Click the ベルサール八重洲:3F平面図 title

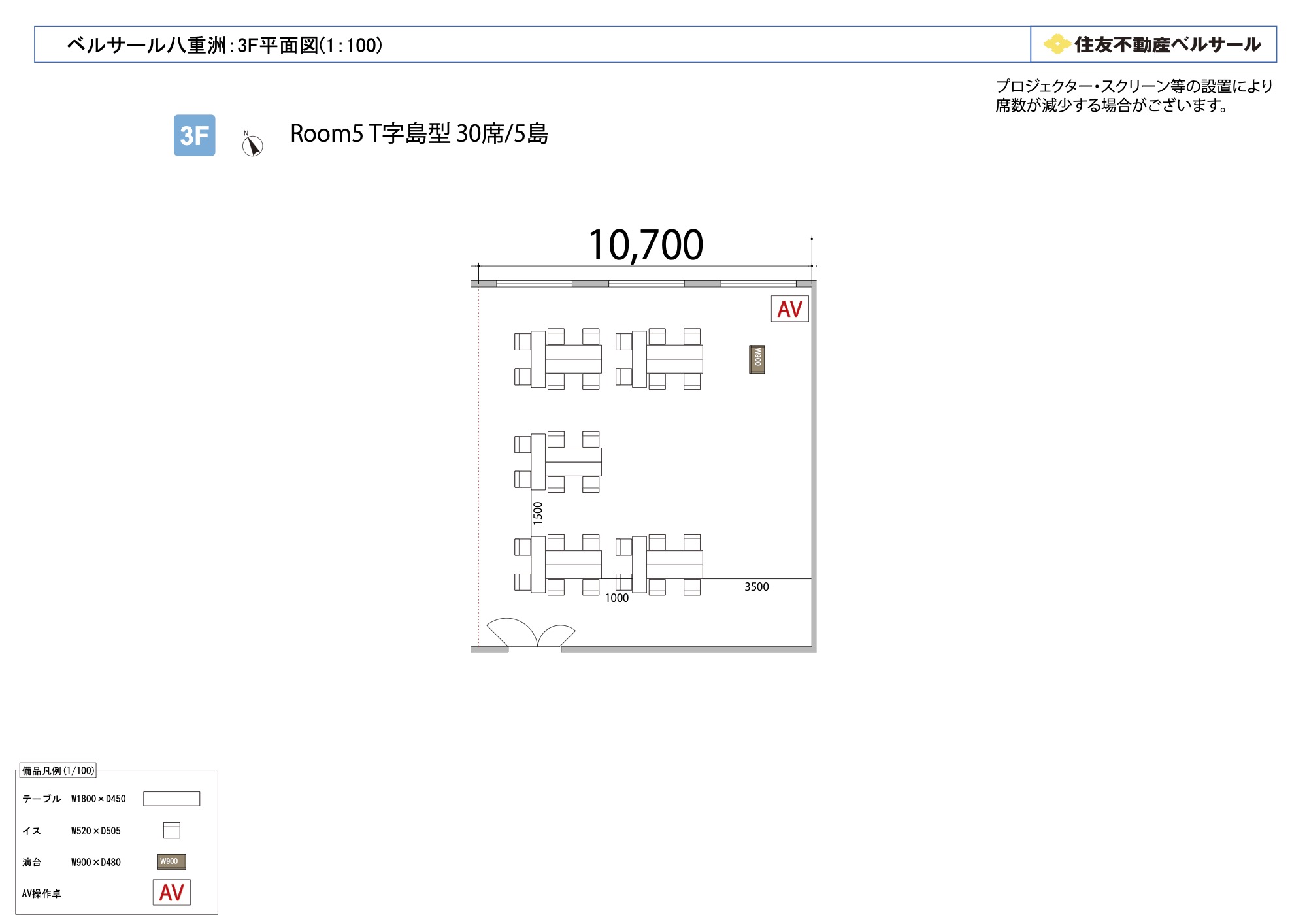pyautogui.click(x=225, y=45)
